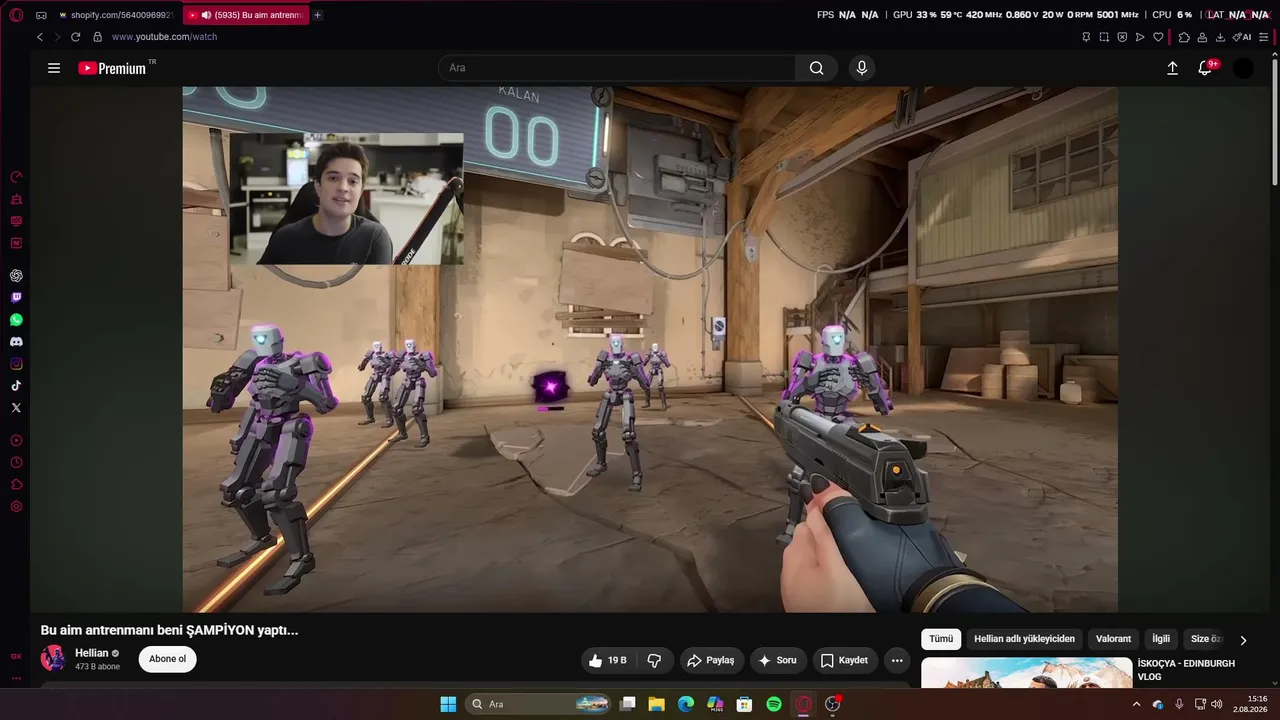Open the Opera GX main menu icon
Viewport: 1280px width, 720px height.
(x=16, y=15)
